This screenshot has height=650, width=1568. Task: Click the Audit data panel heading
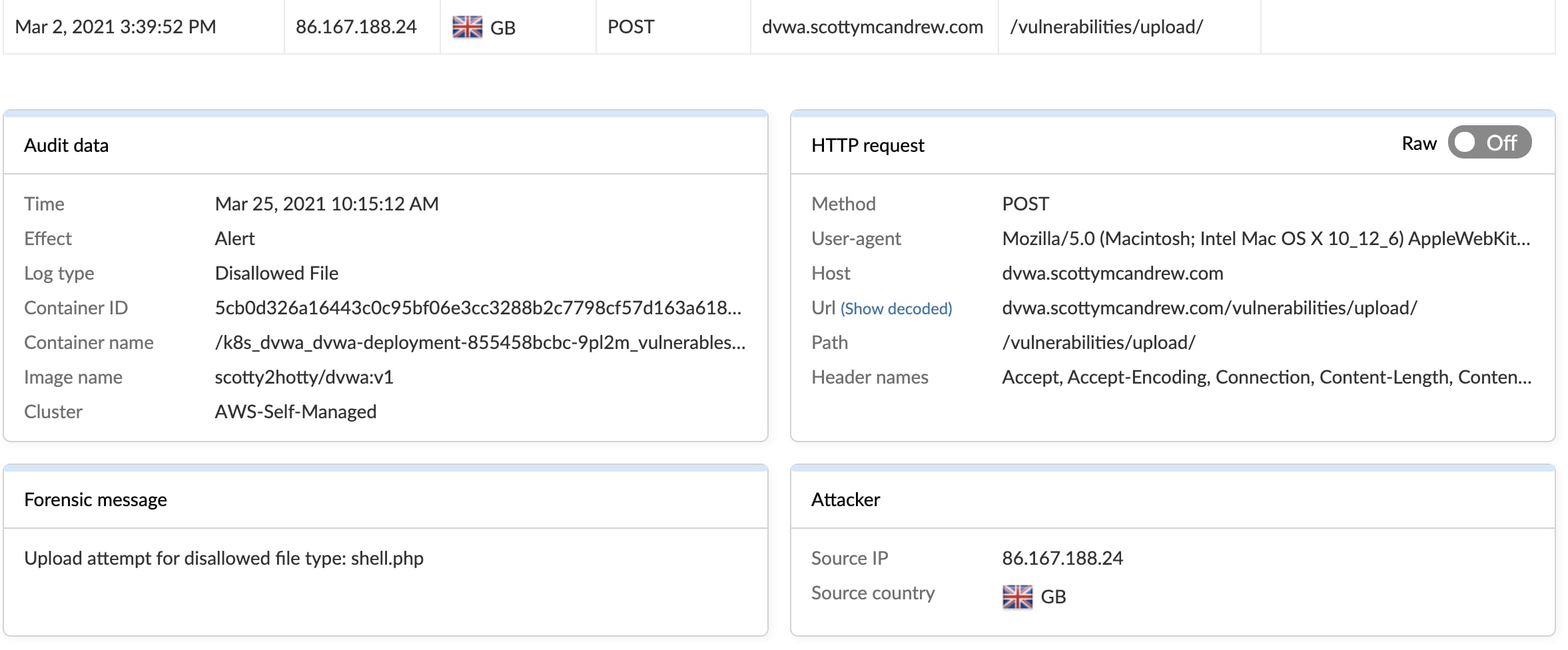point(66,145)
